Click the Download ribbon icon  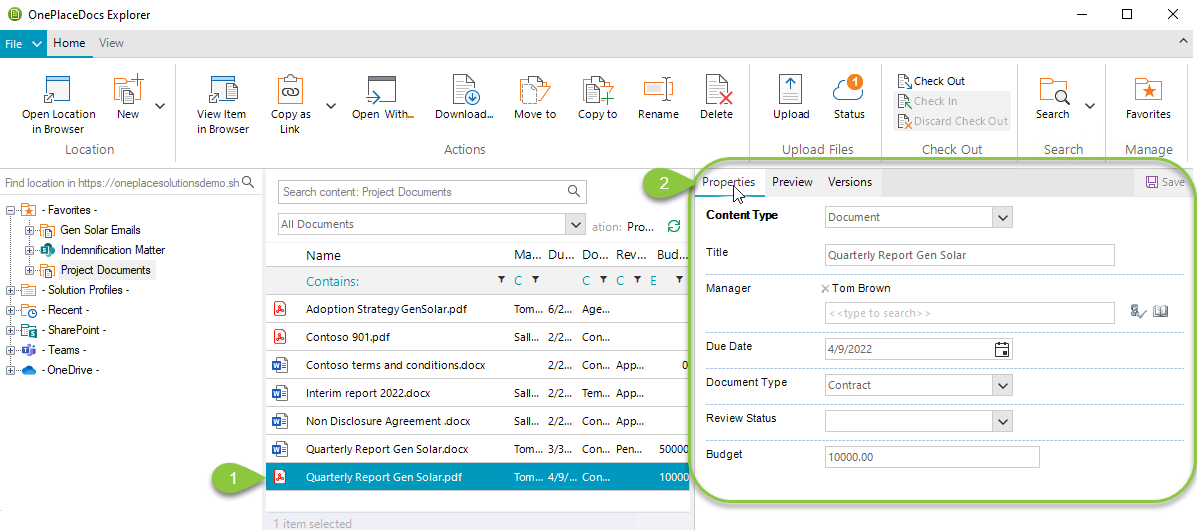pyautogui.click(x=464, y=90)
